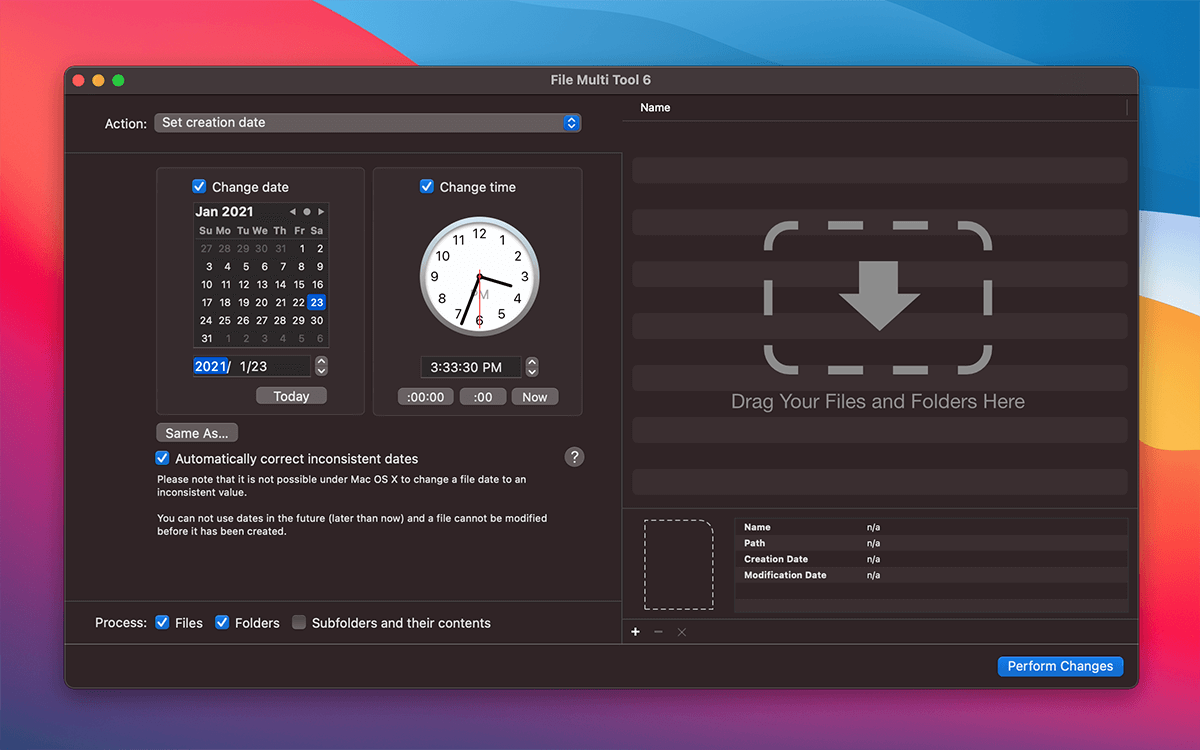
Task: Uncheck the Folders process checkbox
Action: (222, 622)
